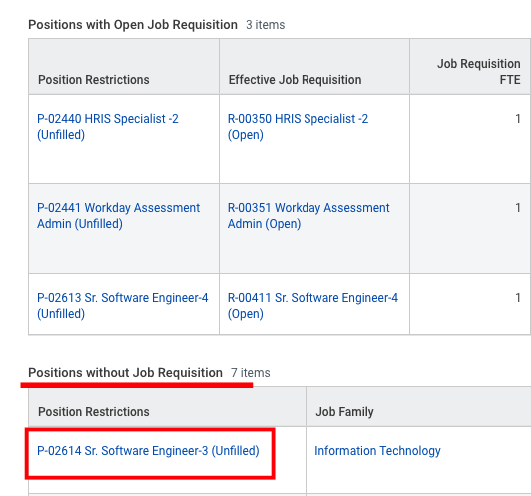Open the P-02440 HRIS Specialist -2 (Unfilled) position
The width and height of the screenshot is (531, 496).
pyautogui.click(x=108, y=127)
